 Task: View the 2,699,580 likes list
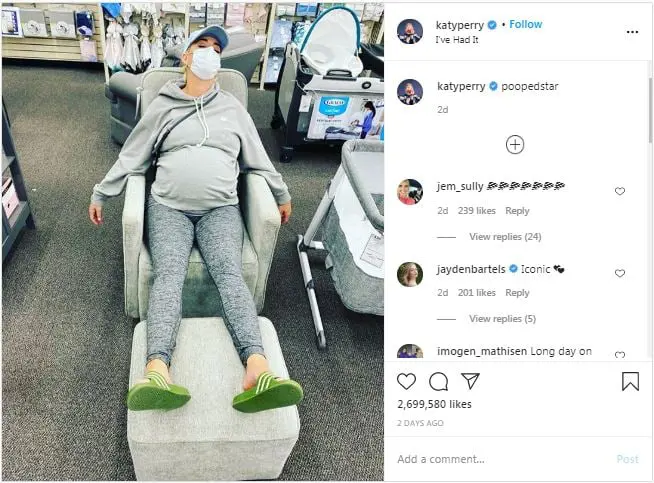click(x=434, y=404)
